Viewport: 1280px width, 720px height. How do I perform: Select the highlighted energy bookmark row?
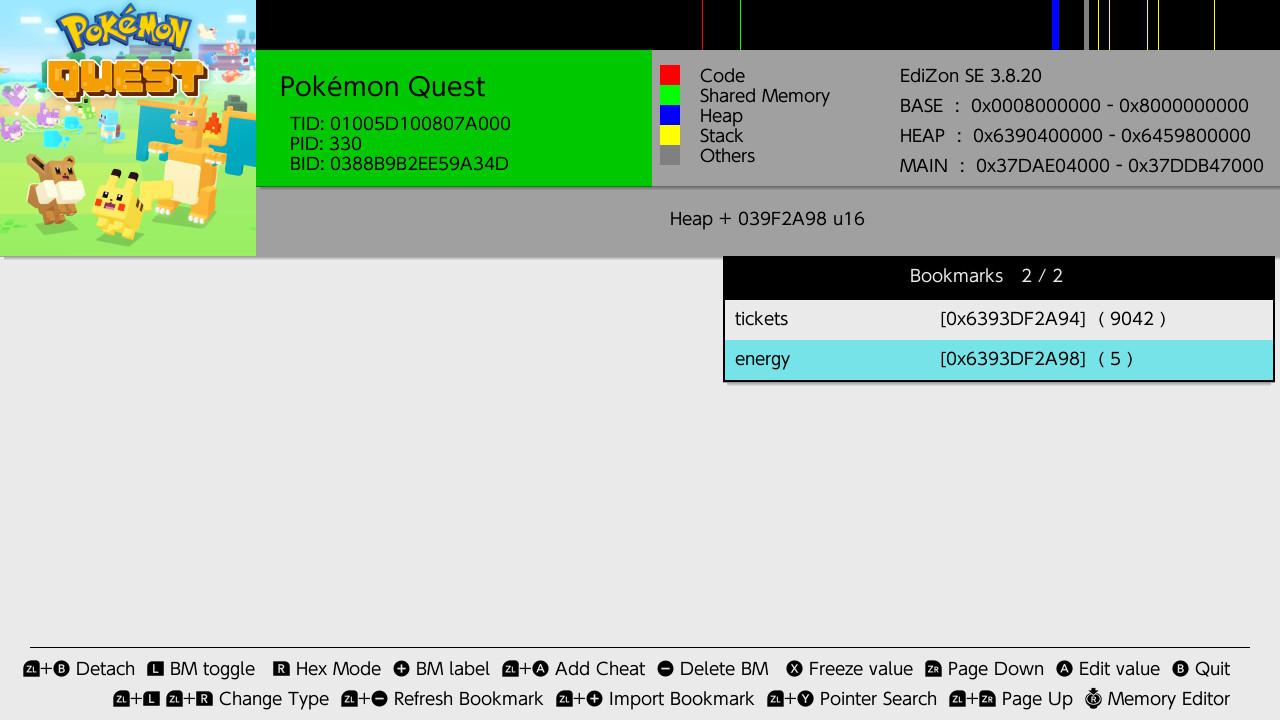(998, 359)
